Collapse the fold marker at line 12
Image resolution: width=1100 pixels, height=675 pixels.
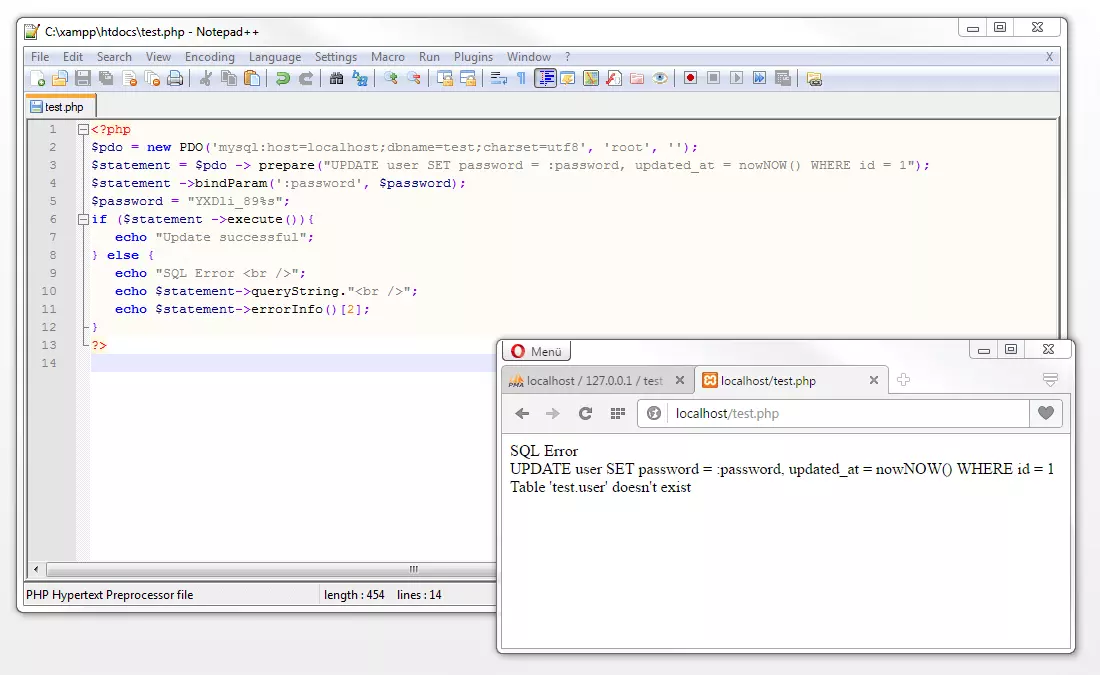pyautogui.click(x=83, y=327)
